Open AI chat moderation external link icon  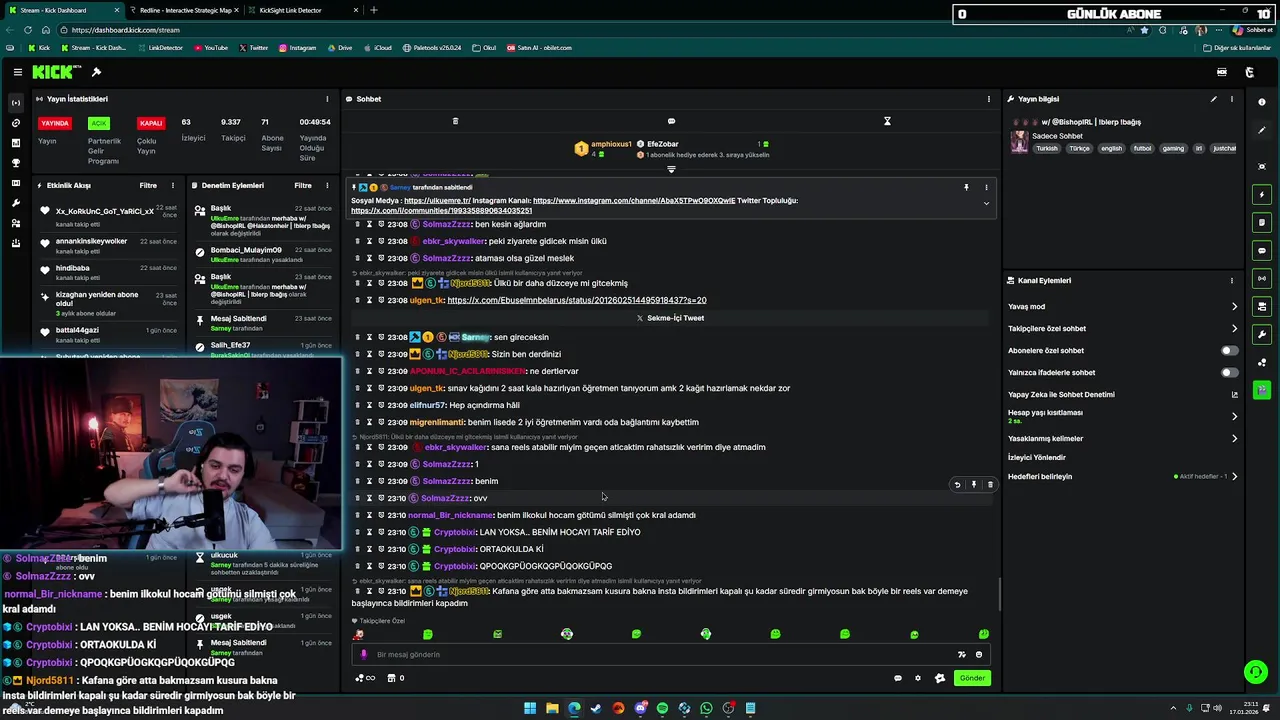click(1234, 394)
